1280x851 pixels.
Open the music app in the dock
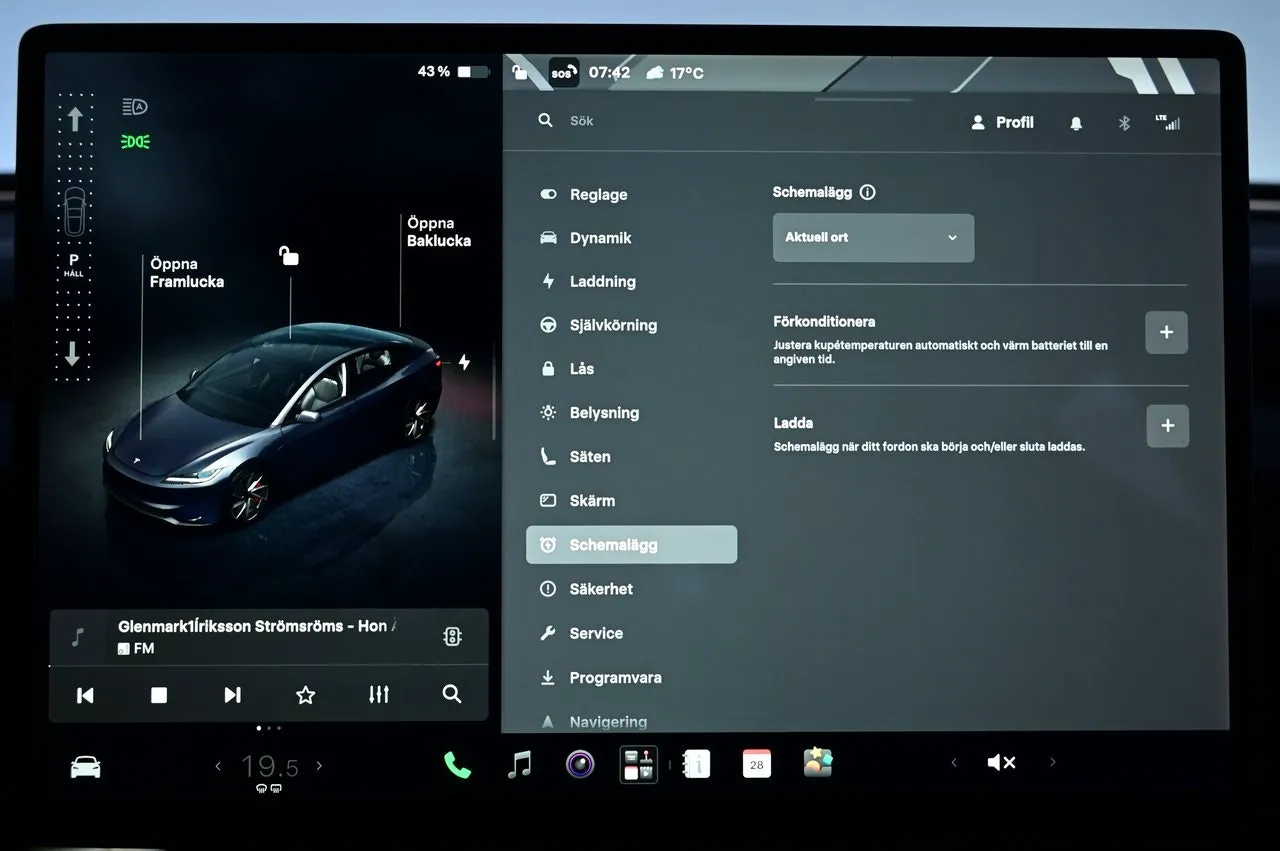(x=519, y=765)
